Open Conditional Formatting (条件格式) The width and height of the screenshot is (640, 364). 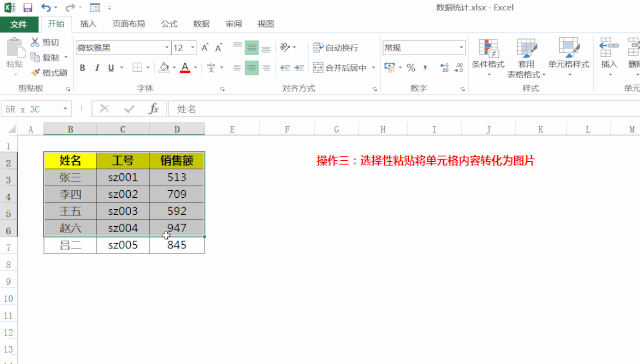pyautogui.click(x=488, y=58)
